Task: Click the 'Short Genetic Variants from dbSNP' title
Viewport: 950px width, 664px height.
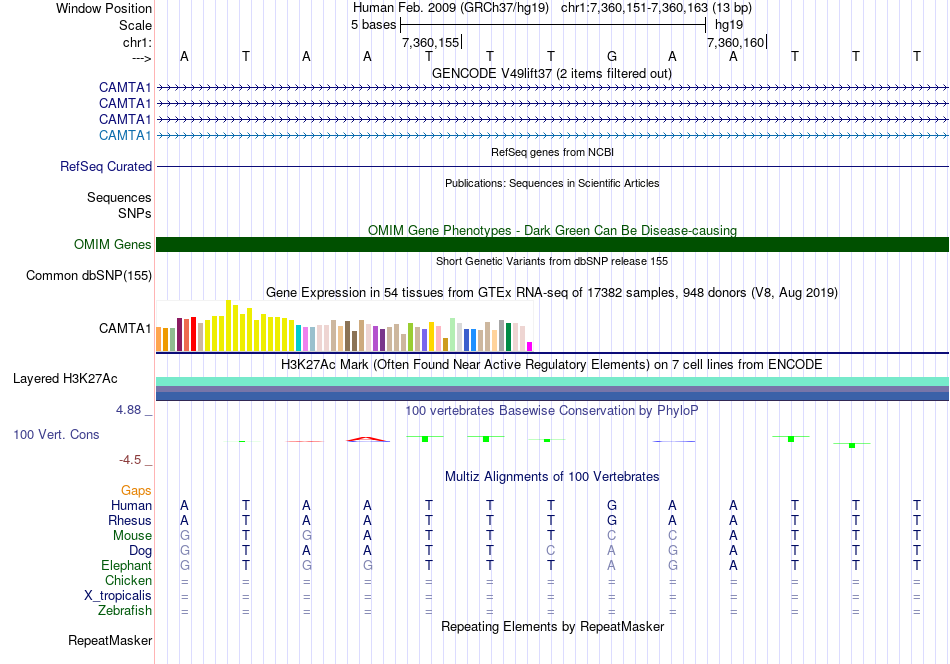Action: pyautogui.click(x=552, y=261)
